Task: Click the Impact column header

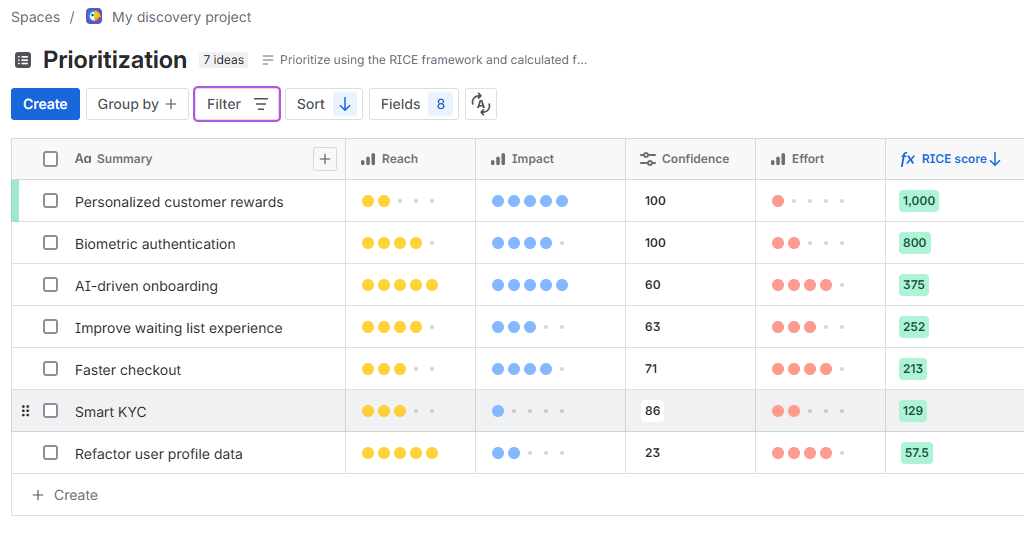Action: click(550, 159)
